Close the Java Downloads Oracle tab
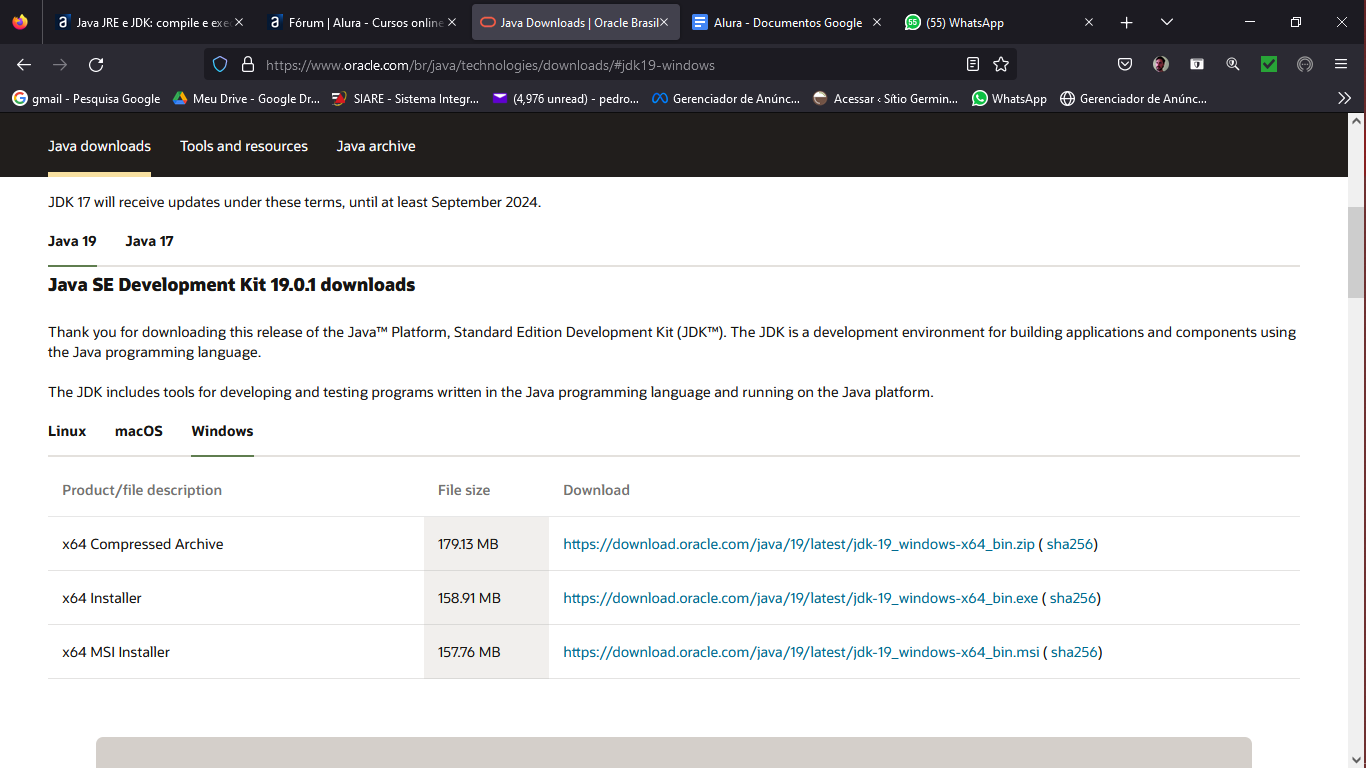1366x768 pixels. pos(663,22)
